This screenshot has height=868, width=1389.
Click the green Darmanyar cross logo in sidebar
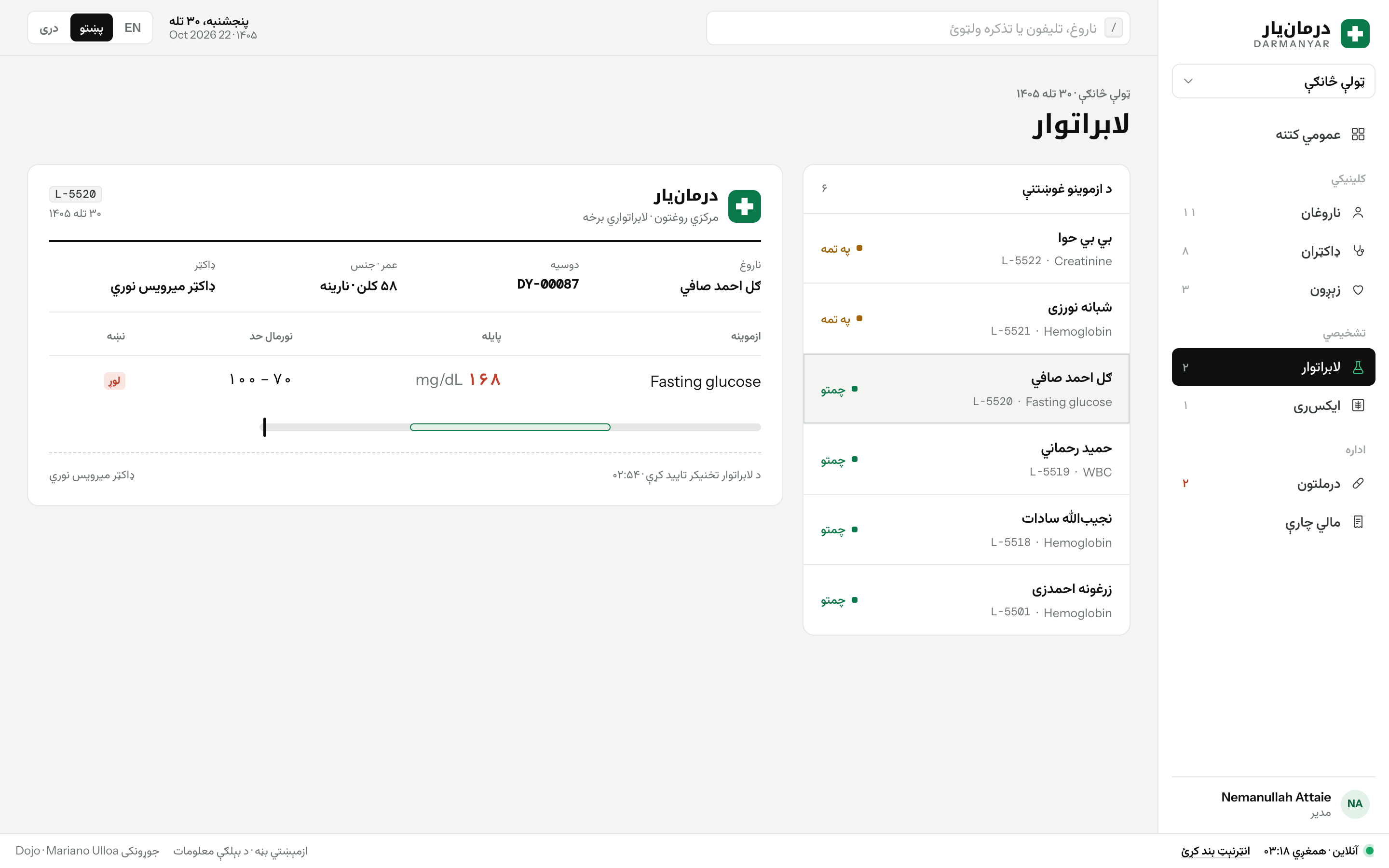(x=1355, y=33)
